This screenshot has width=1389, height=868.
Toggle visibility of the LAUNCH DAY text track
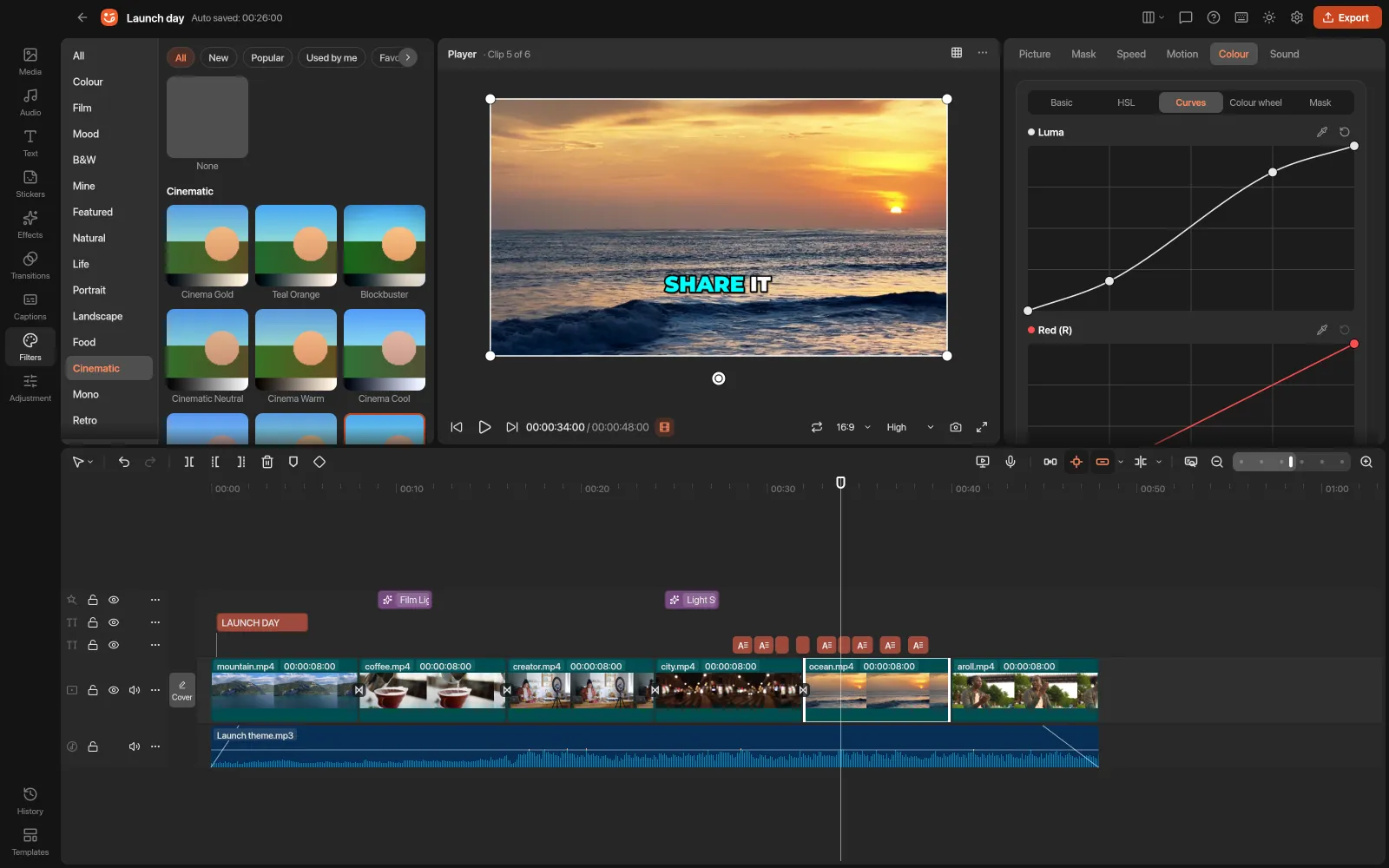point(114,622)
